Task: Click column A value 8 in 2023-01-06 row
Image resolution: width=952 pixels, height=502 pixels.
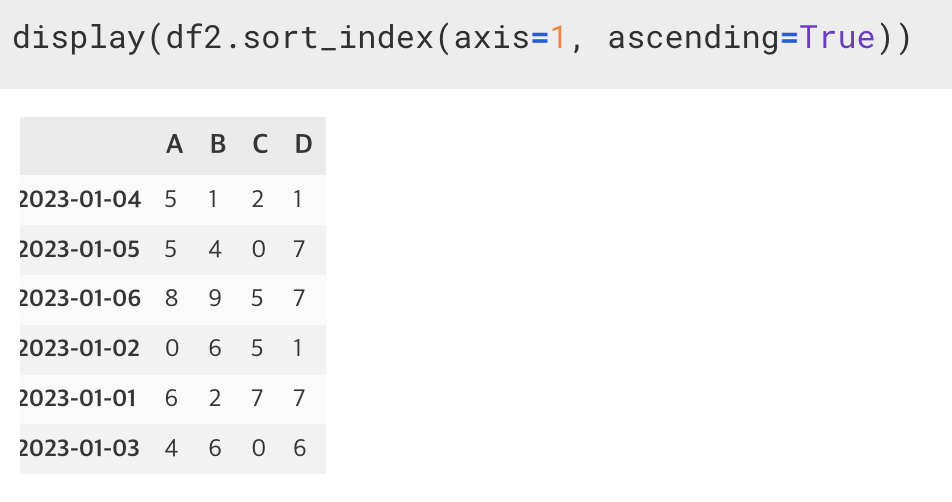Action: point(171,299)
